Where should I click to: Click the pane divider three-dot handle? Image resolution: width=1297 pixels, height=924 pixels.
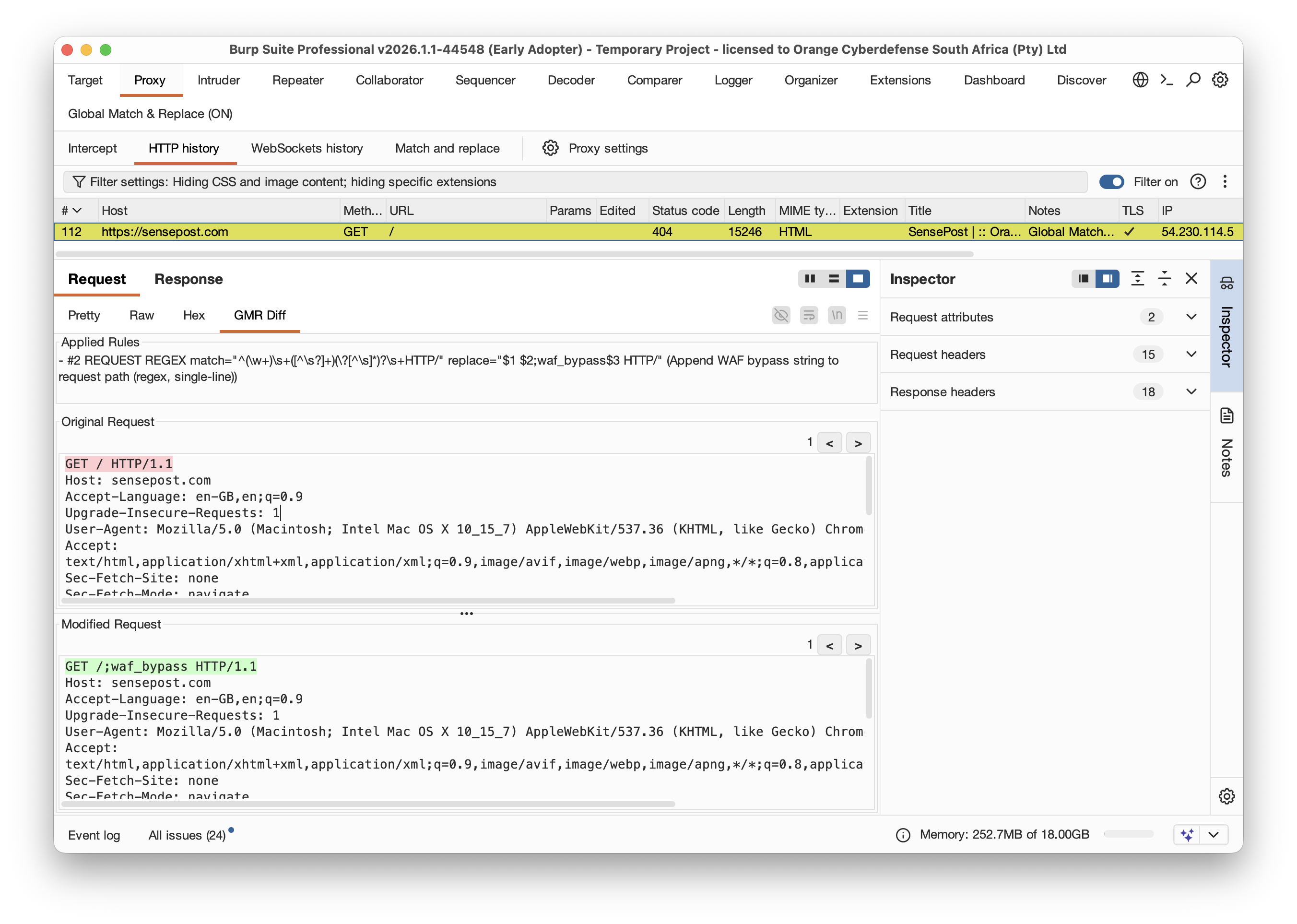tap(466, 613)
